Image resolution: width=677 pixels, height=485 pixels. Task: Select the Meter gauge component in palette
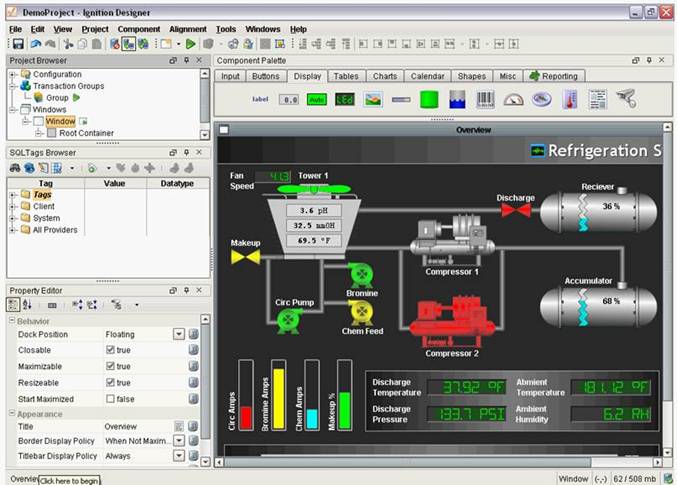click(x=513, y=99)
